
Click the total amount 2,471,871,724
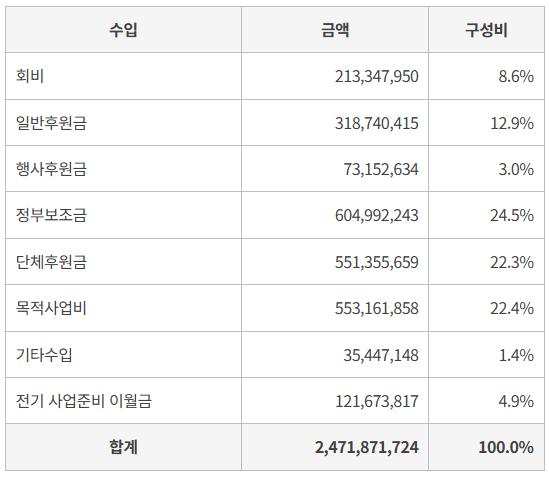(367, 448)
